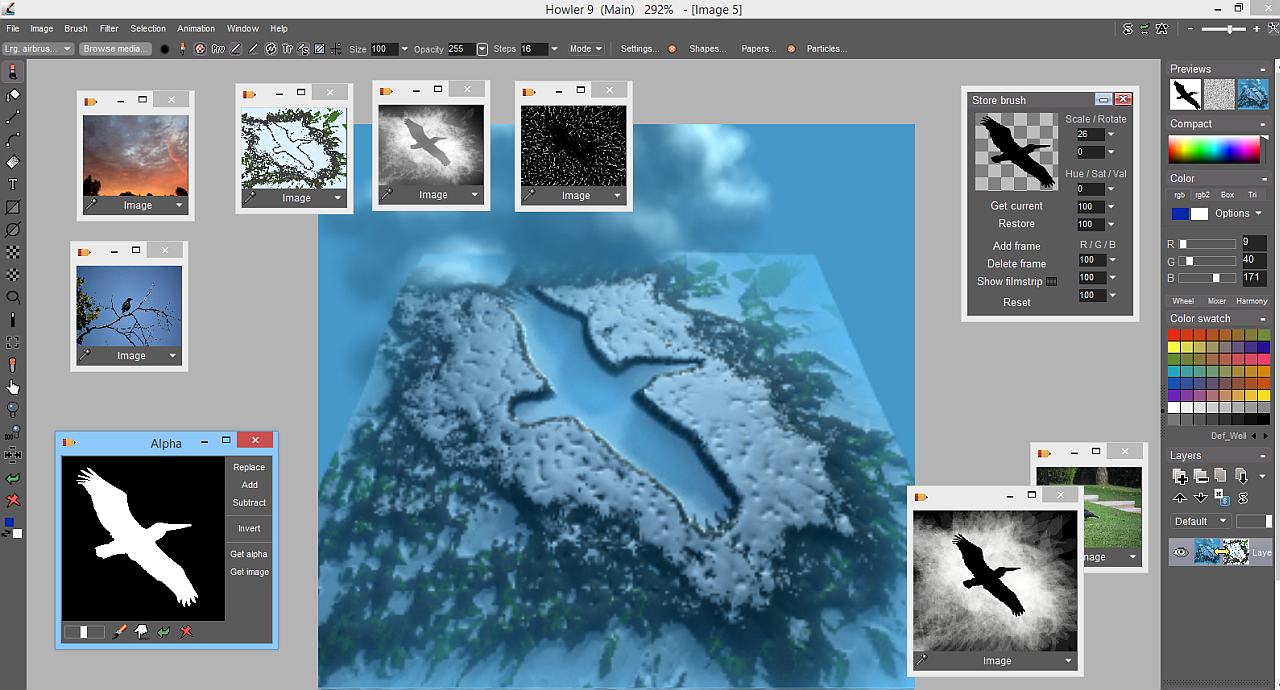
Task: Pick a yellow swatch from the Color swatch panel
Action: [x=1172, y=347]
